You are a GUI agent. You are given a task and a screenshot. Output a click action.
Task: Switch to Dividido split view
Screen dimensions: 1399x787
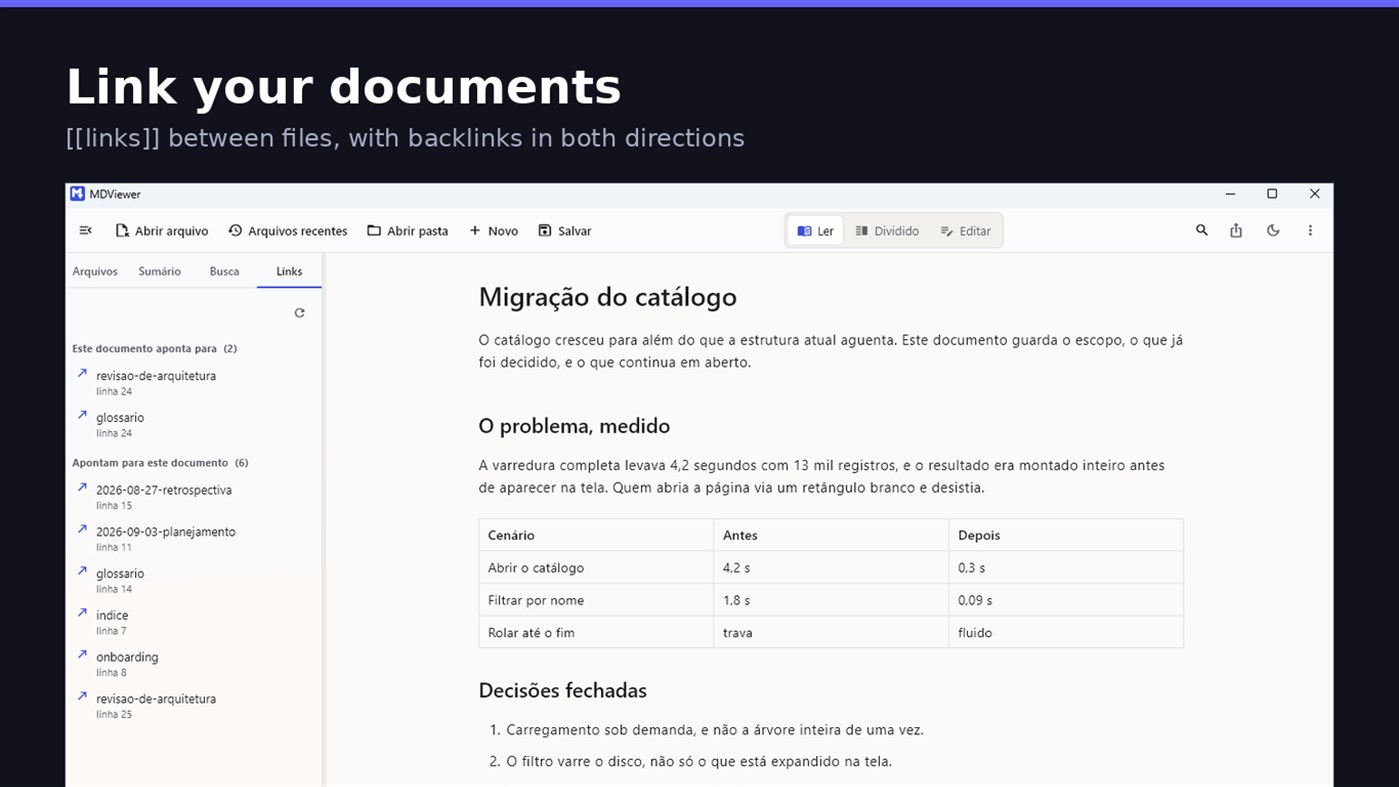[x=887, y=231]
